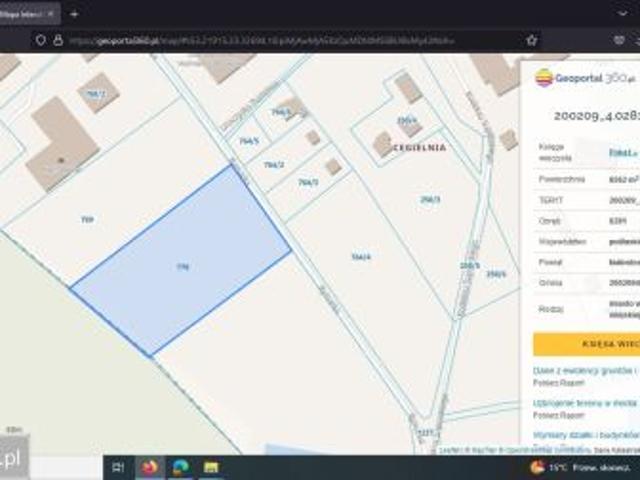Select the highlighted blue parcel 770
Screen dimensions: 640x480
(180, 261)
